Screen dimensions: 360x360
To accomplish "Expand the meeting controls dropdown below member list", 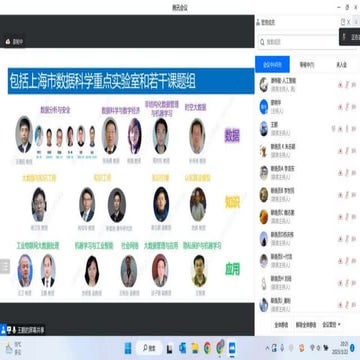I will click(331, 324).
